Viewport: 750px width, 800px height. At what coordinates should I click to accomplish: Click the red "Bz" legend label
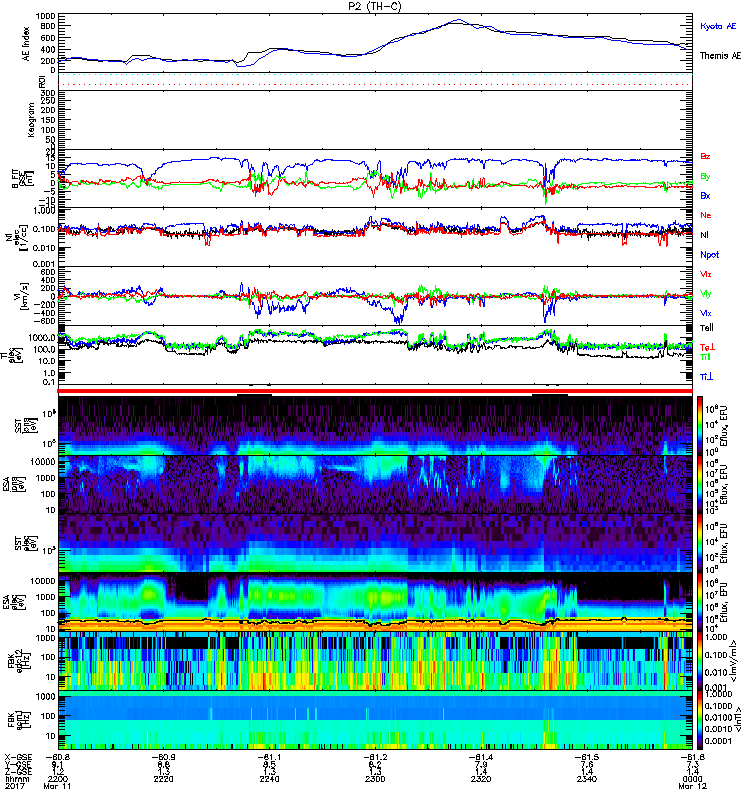coord(705,157)
